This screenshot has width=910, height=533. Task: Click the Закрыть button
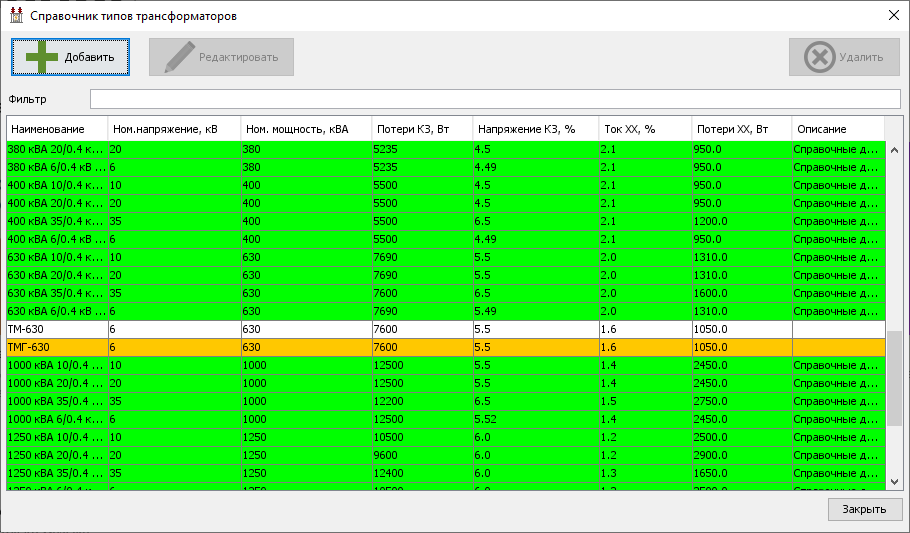[x=864, y=509]
